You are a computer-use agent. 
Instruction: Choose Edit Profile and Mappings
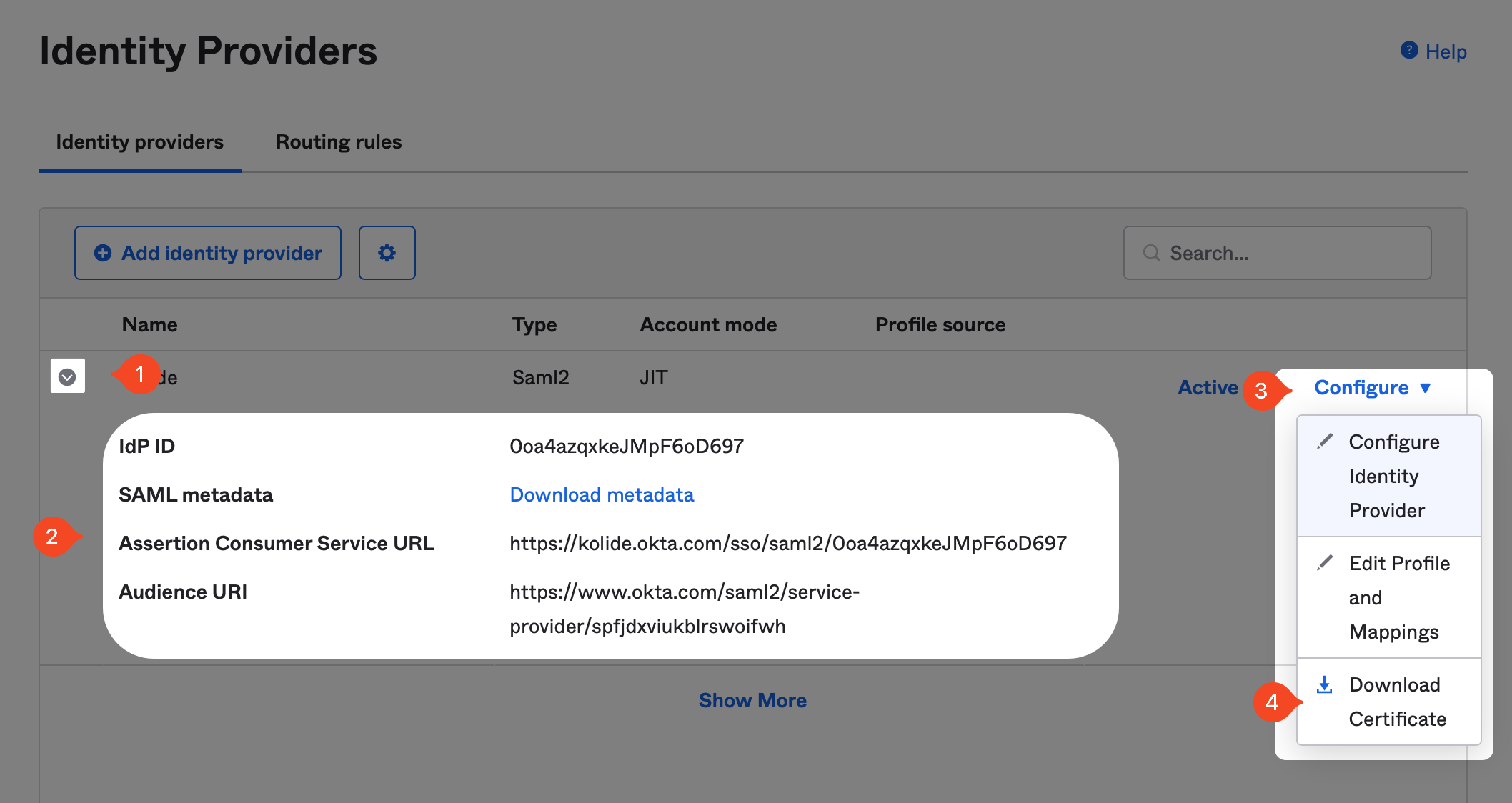point(1389,597)
